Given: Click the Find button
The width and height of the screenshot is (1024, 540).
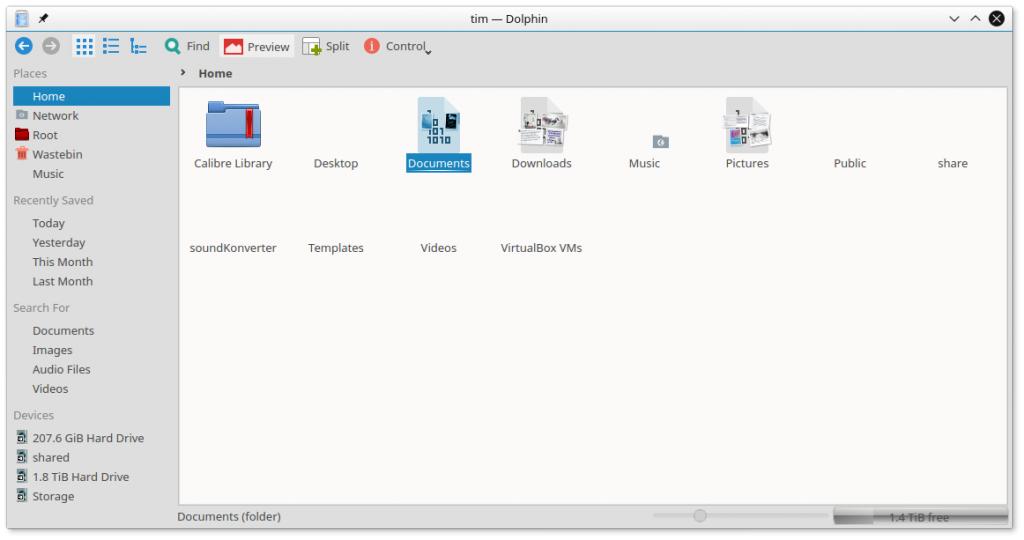Looking at the screenshot, I should point(187,47).
